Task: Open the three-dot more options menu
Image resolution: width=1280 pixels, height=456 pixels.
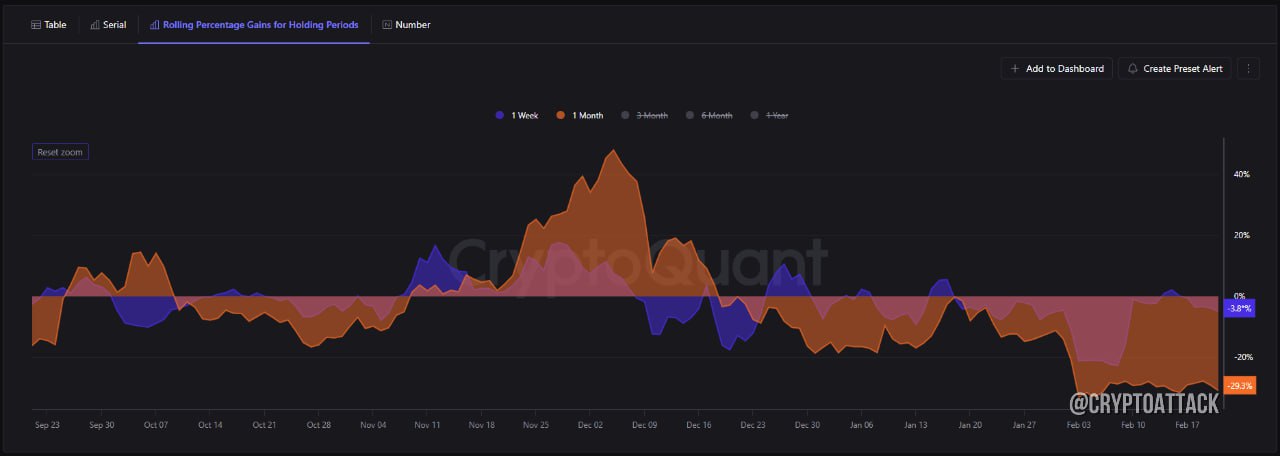Action: (x=1248, y=68)
